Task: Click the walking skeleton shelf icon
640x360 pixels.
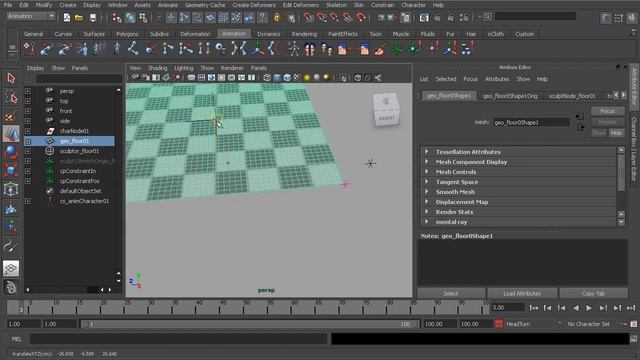Action: [x=293, y=49]
